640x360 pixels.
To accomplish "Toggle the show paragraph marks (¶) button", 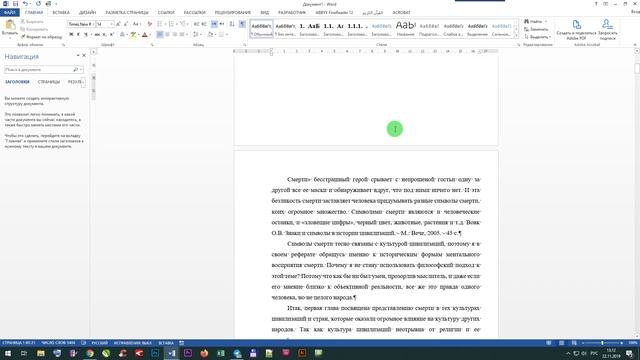I will (242, 24).
